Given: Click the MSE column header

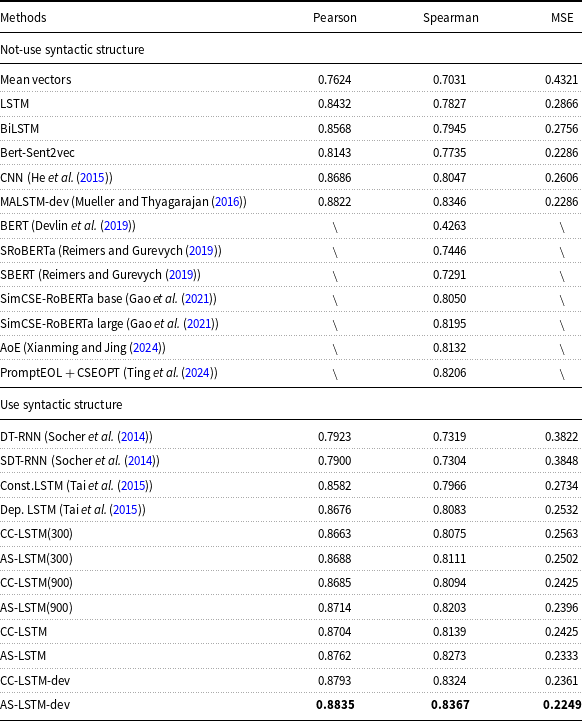Looking at the screenshot, I should click(562, 17).
